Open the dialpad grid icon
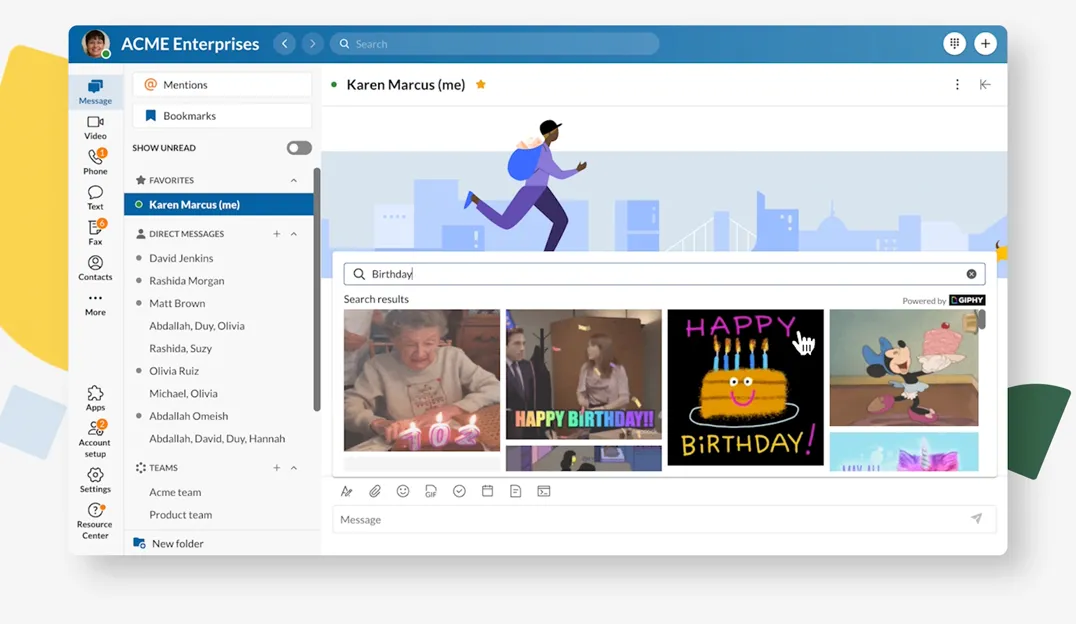 955,44
